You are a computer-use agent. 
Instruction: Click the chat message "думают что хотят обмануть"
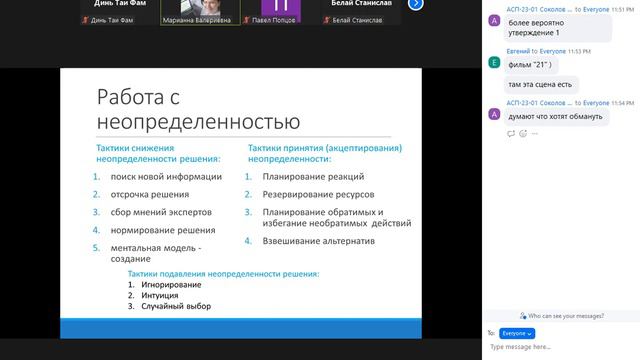[x=556, y=116]
